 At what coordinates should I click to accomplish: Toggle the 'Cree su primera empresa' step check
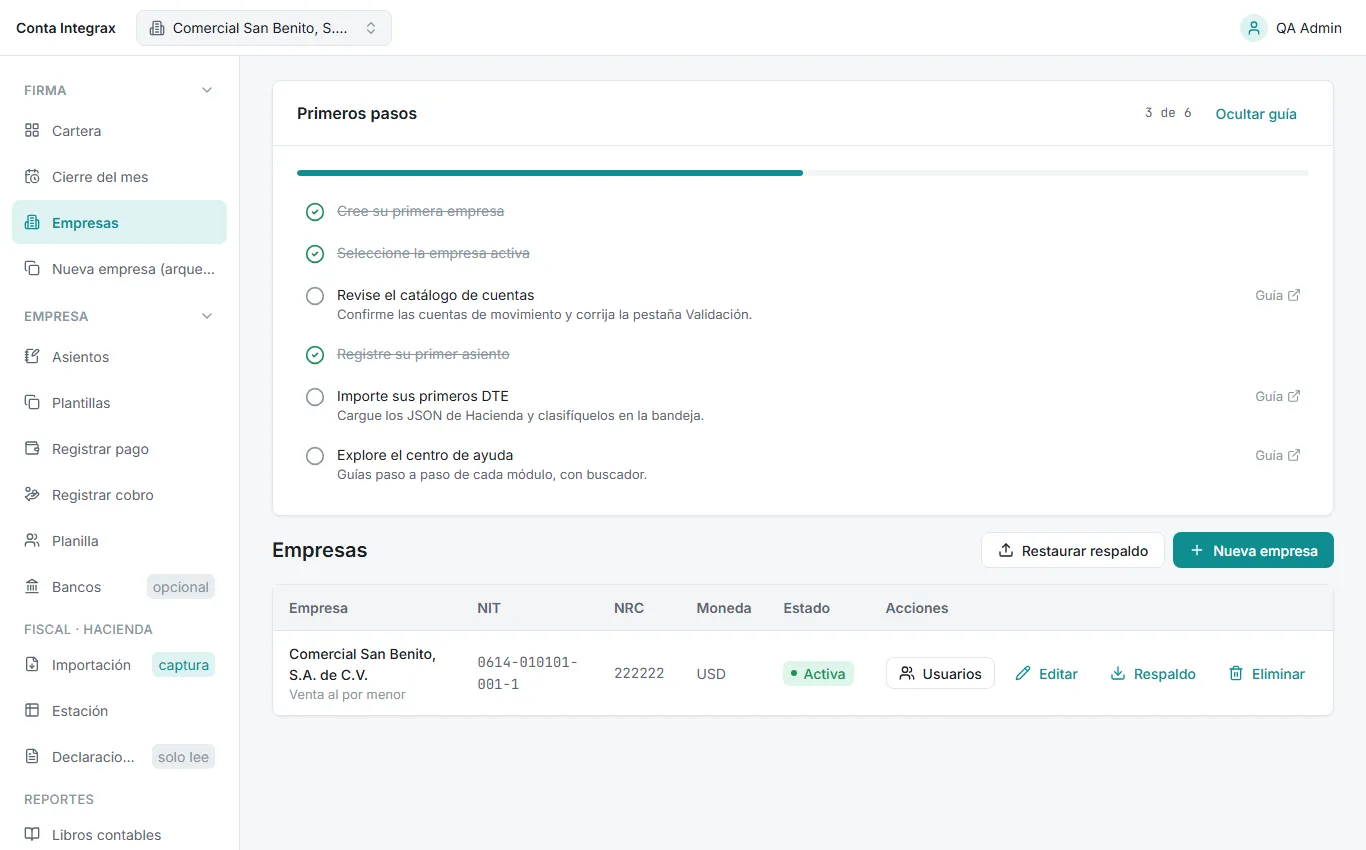click(x=315, y=212)
